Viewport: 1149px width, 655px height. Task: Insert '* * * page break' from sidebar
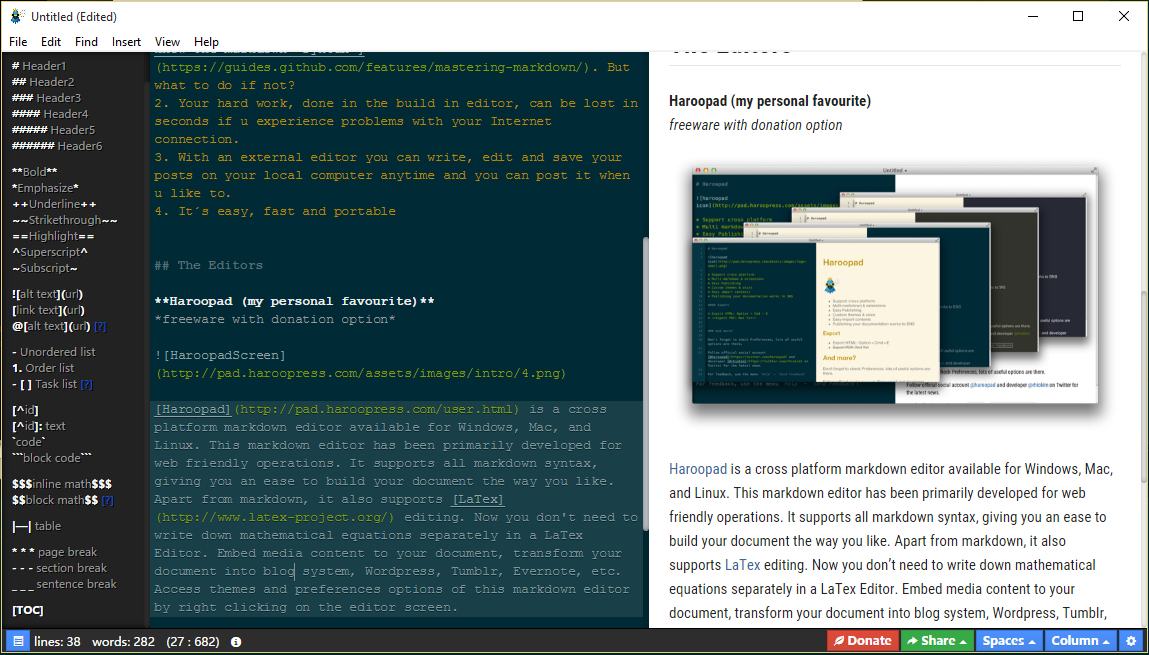click(54, 553)
